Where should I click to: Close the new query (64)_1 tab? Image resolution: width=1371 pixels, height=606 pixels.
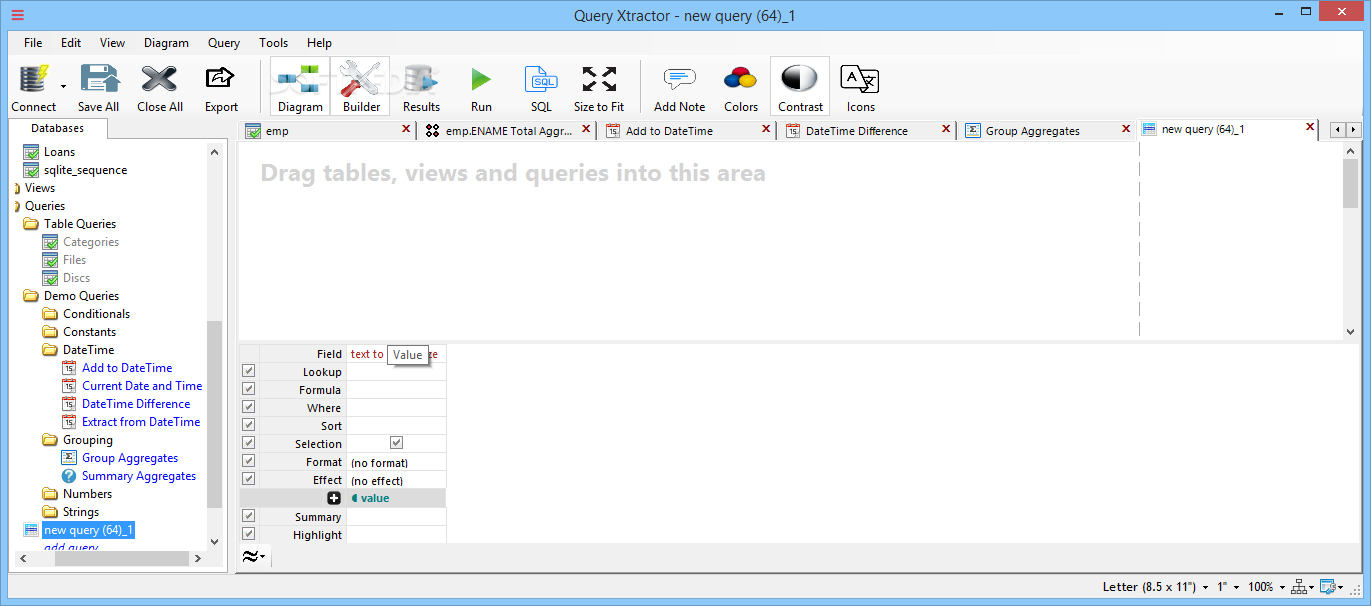(x=1310, y=127)
